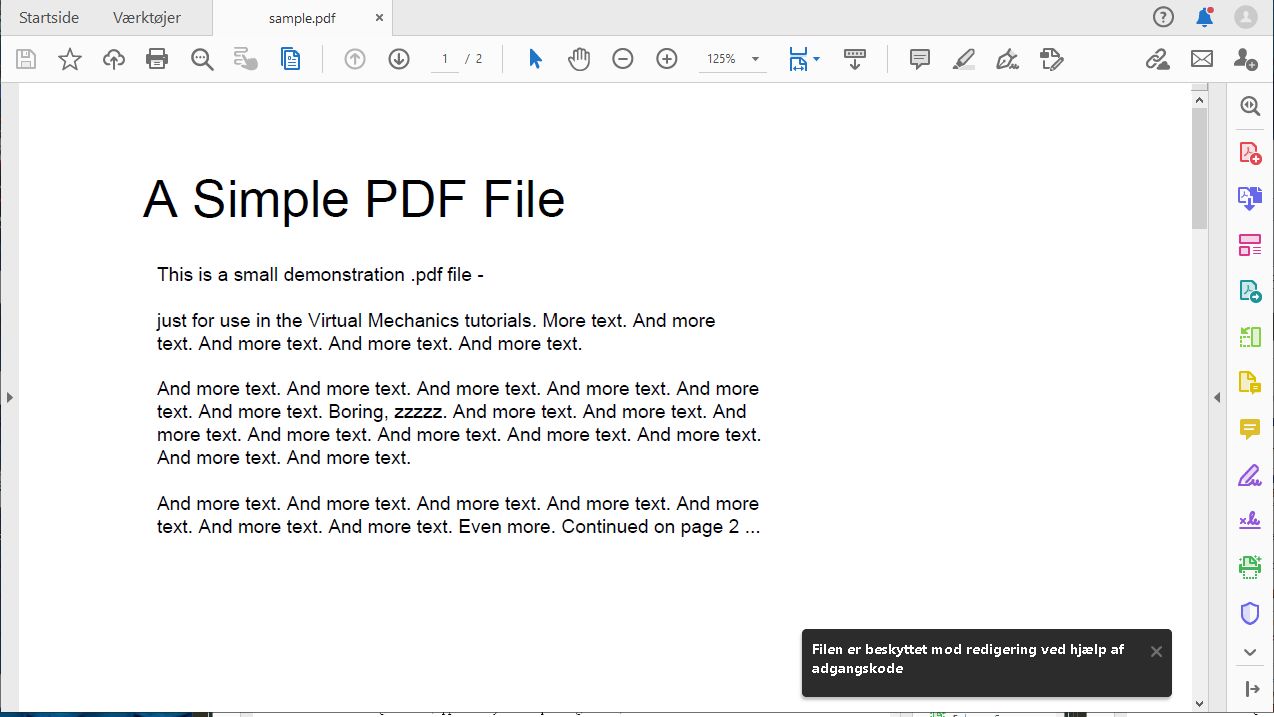The height and width of the screenshot is (717, 1274).
Task: Open the 125% zoom level dropdown
Action: coord(733,59)
